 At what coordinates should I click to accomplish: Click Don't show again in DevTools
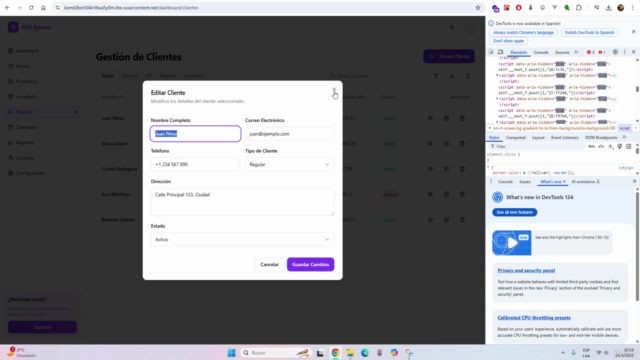(508, 41)
